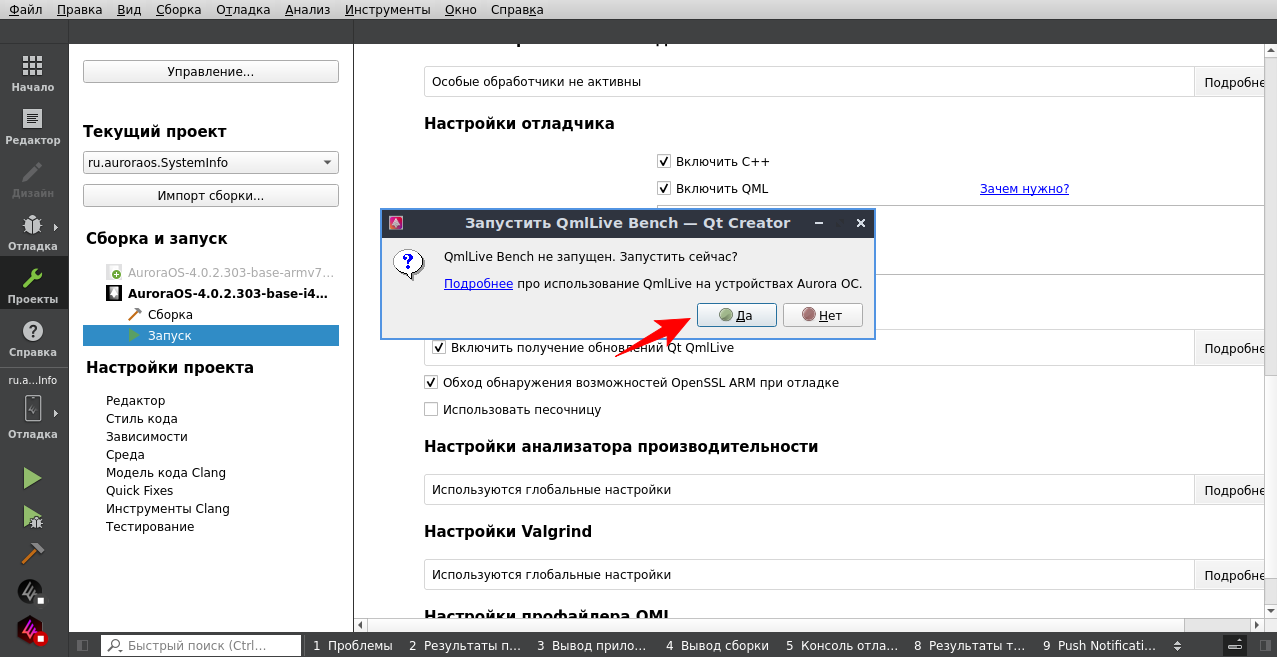Click the Quick Search (Быстрый поиск) field
The height and width of the screenshot is (657, 1277).
point(201,646)
